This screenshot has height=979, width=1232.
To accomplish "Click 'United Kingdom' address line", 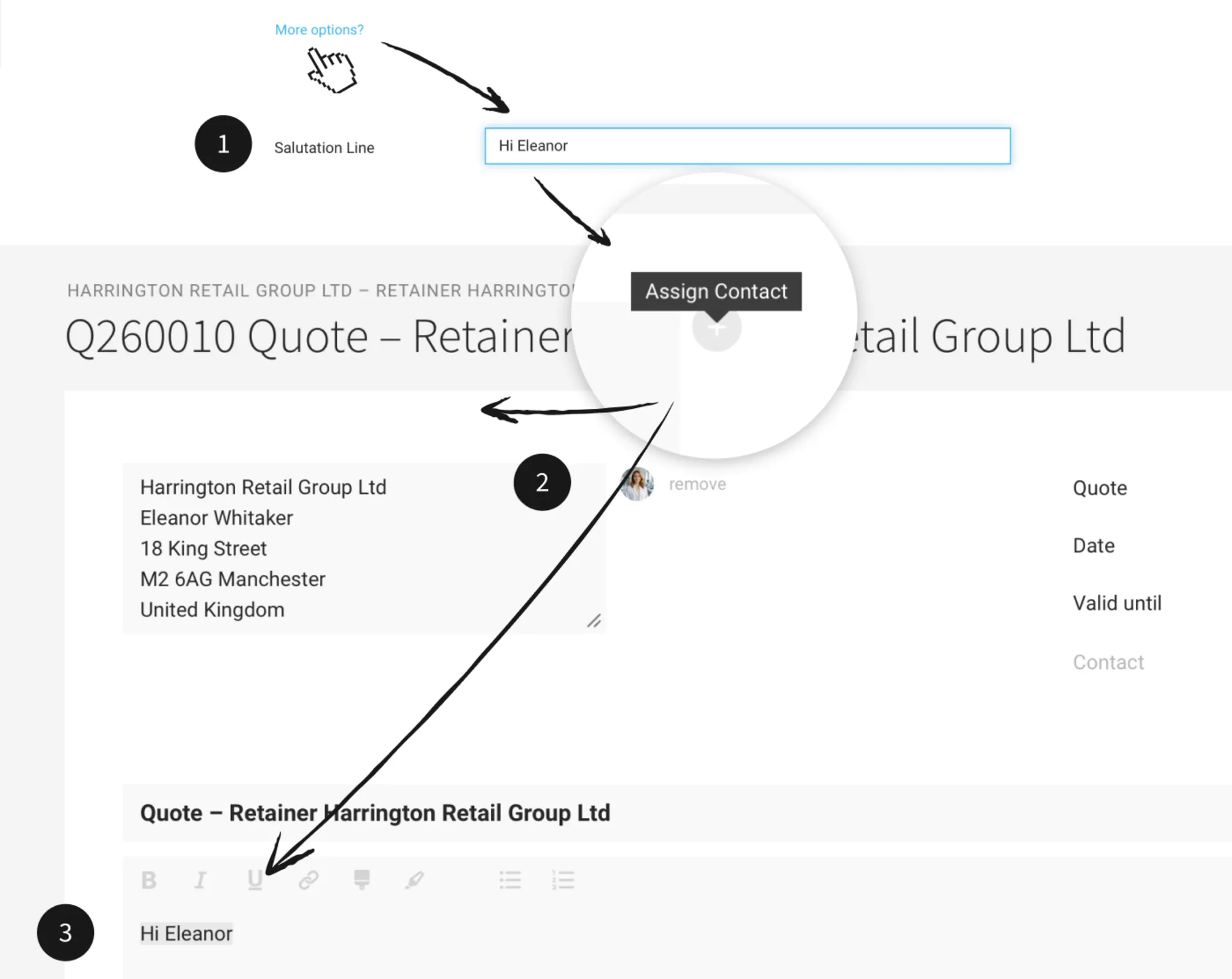I will coord(212,610).
